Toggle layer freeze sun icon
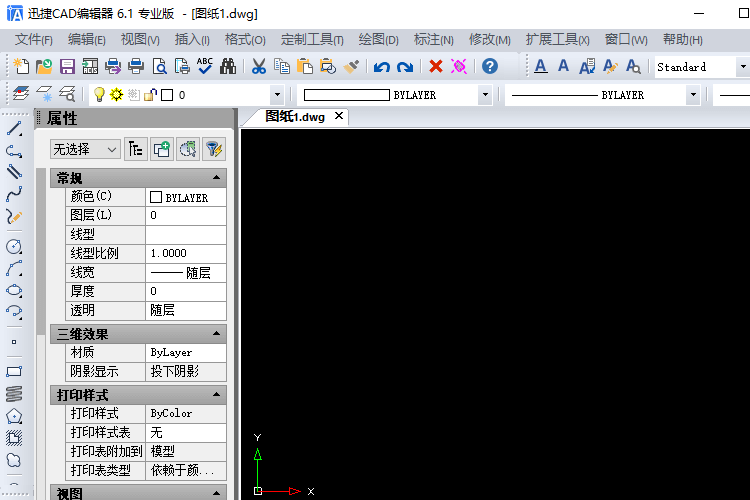750x500 pixels. (x=116, y=94)
